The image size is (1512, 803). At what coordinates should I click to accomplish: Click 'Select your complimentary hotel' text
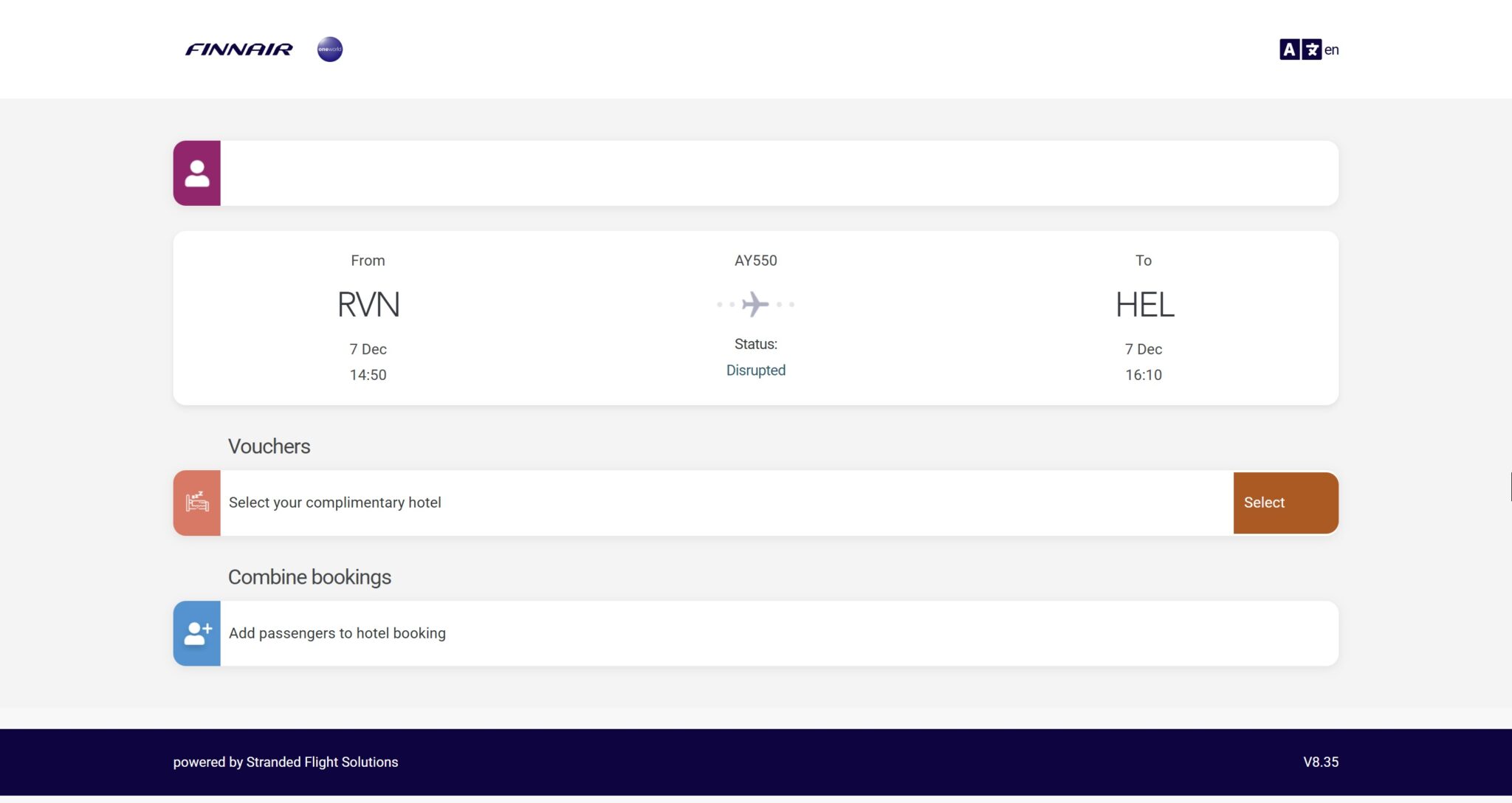(334, 503)
